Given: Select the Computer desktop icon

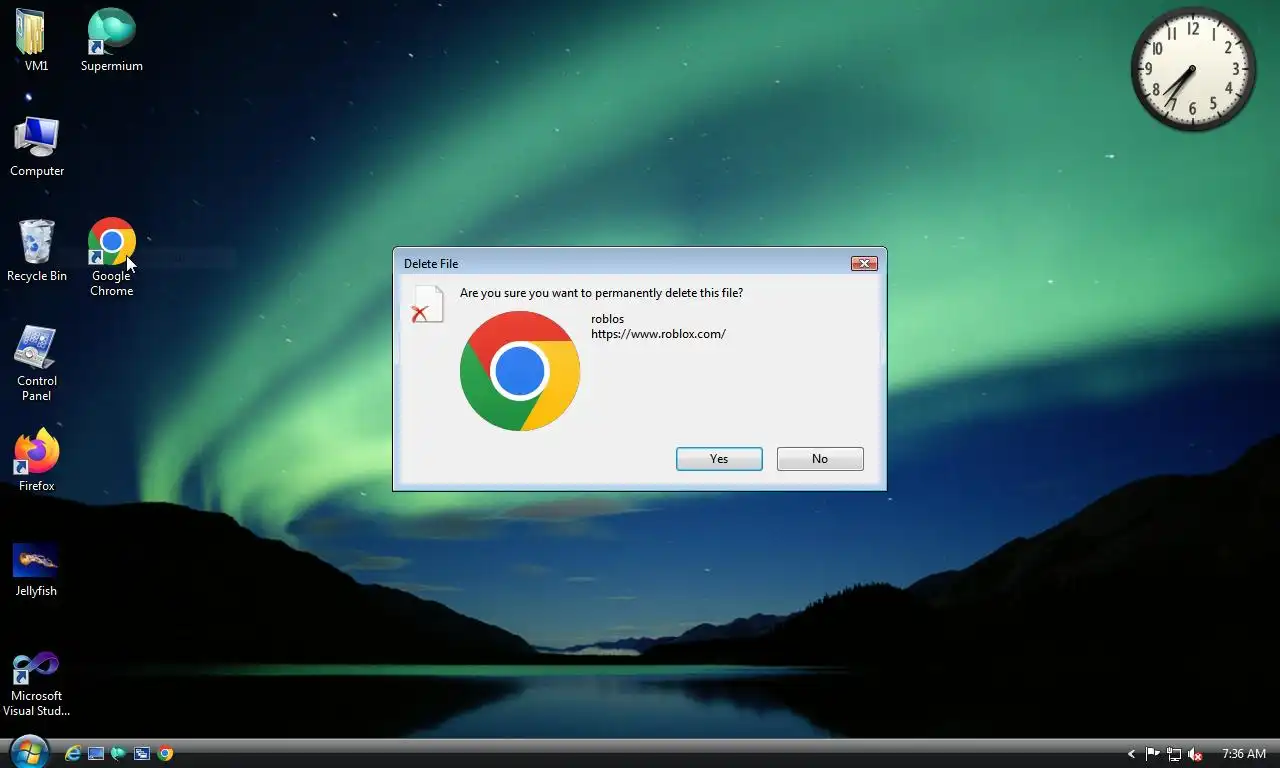Looking at the screenshot, I should [37, 146].
